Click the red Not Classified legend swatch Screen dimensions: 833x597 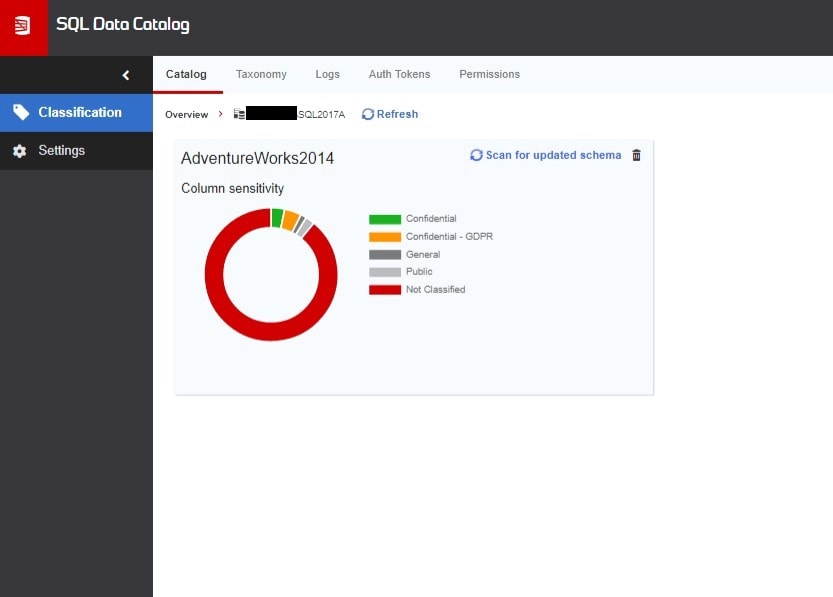[385, 290]
